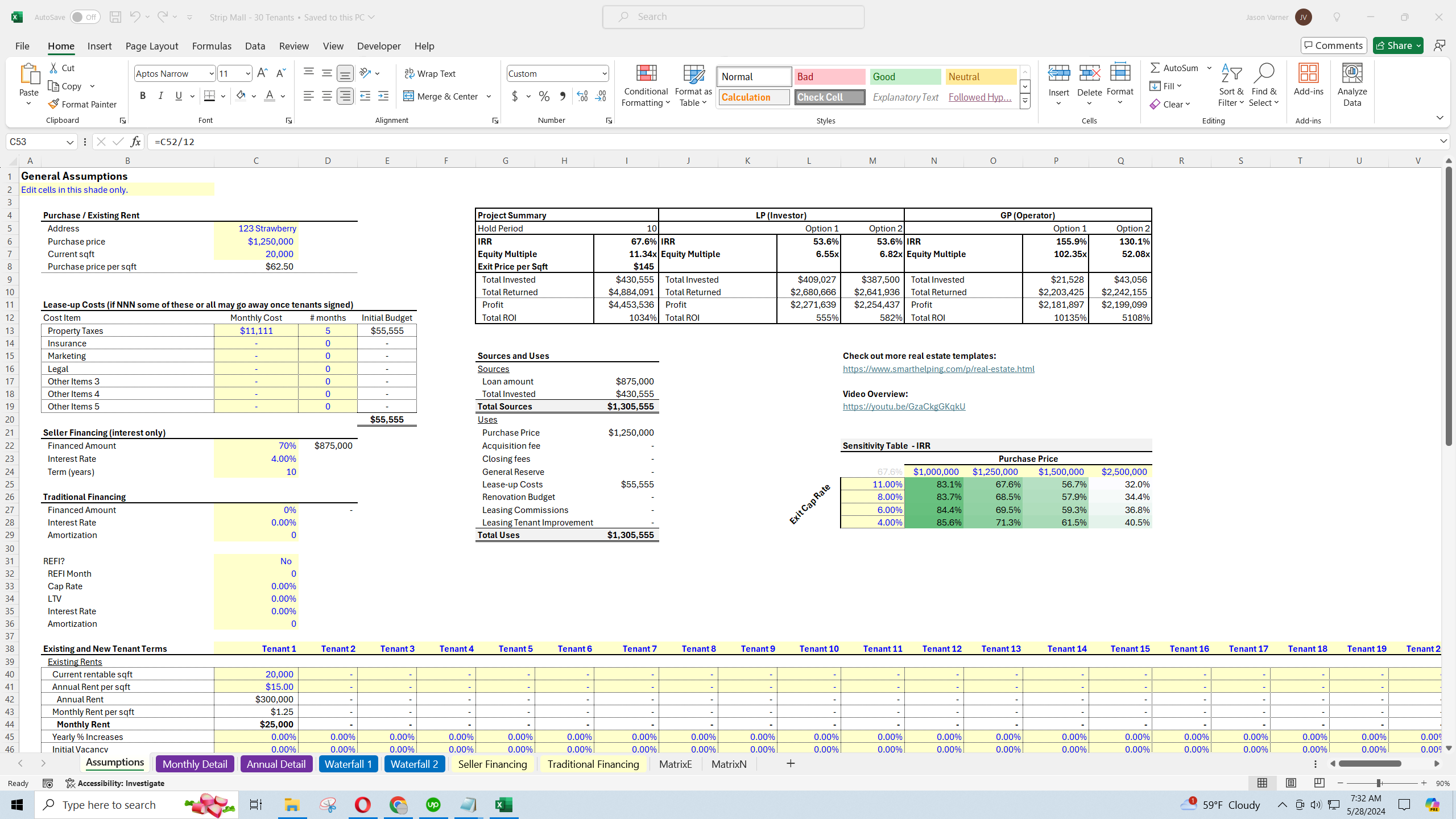This screenshot has width=1456, height=819.
Task: Switch to Page Layout view icon
Action: point(1291,783)
